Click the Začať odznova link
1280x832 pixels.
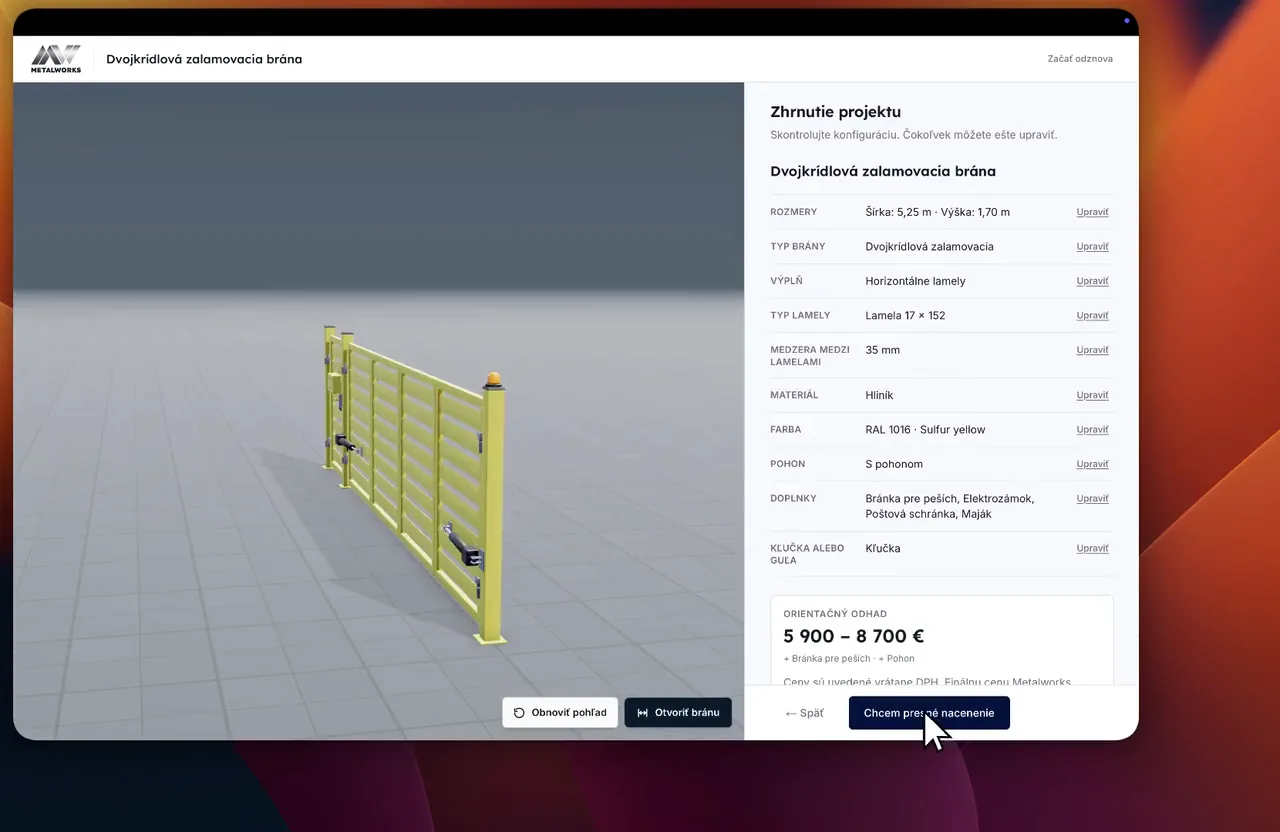[1080, 59]
